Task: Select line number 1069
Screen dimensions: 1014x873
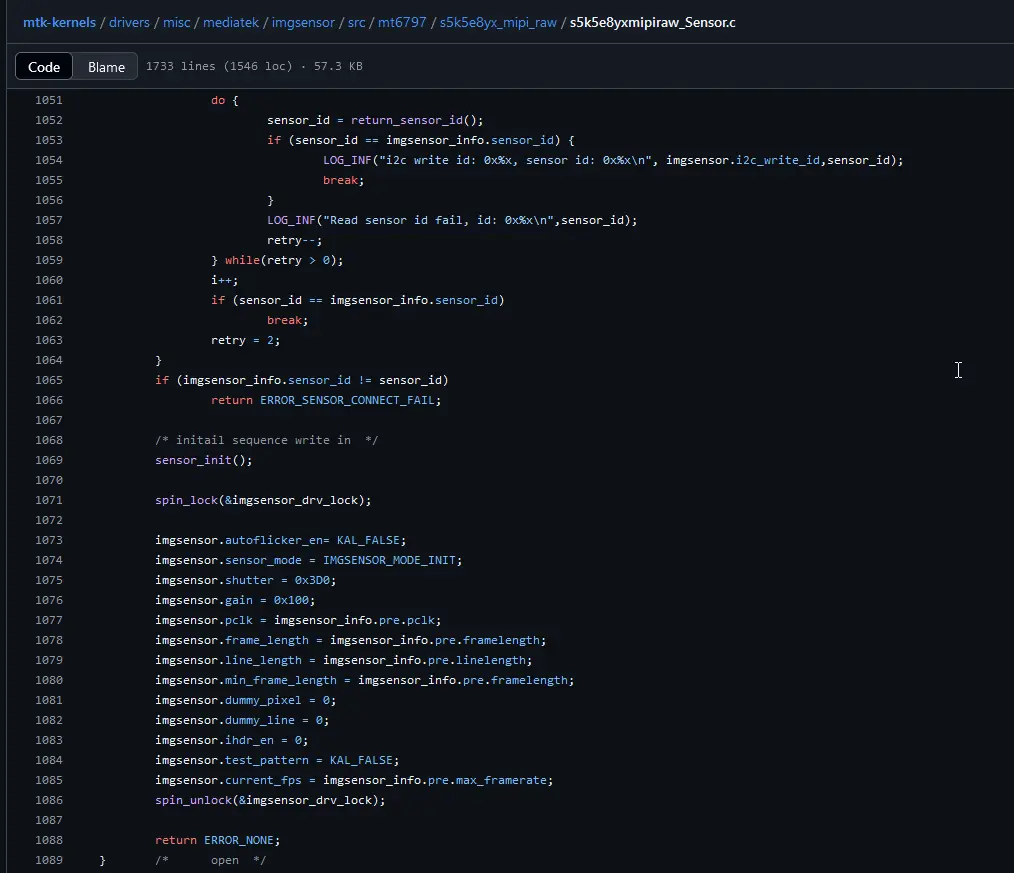Action: (x=49, y=460)
